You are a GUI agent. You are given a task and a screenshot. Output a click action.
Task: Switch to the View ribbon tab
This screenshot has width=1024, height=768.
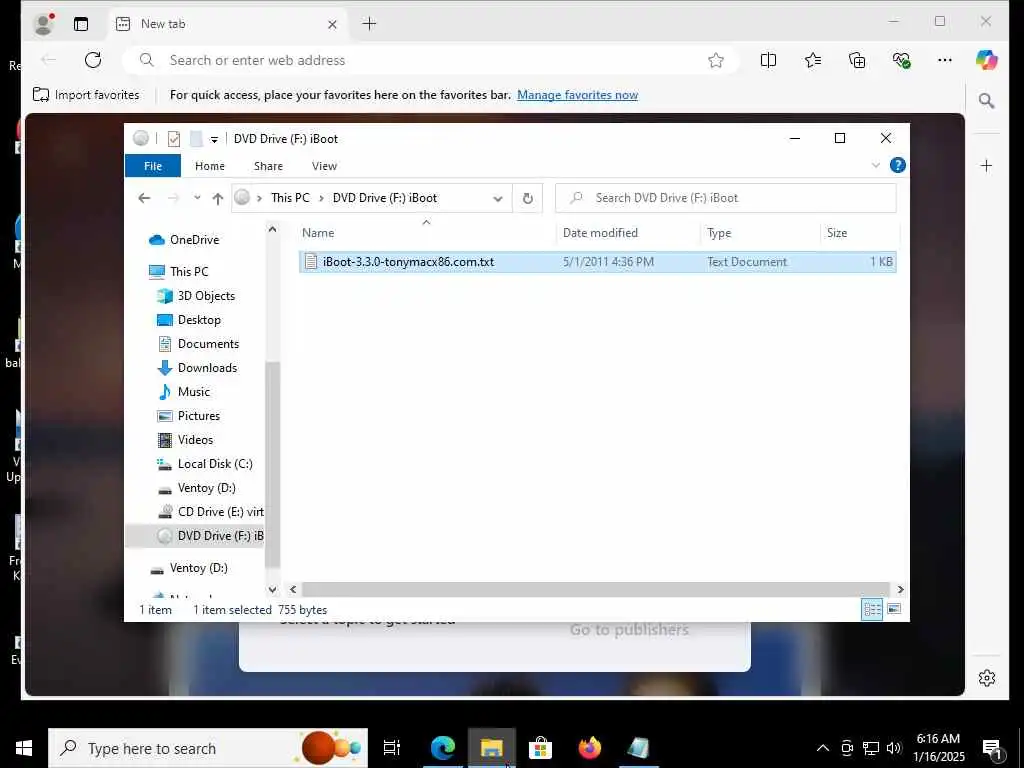coord(325,166)
